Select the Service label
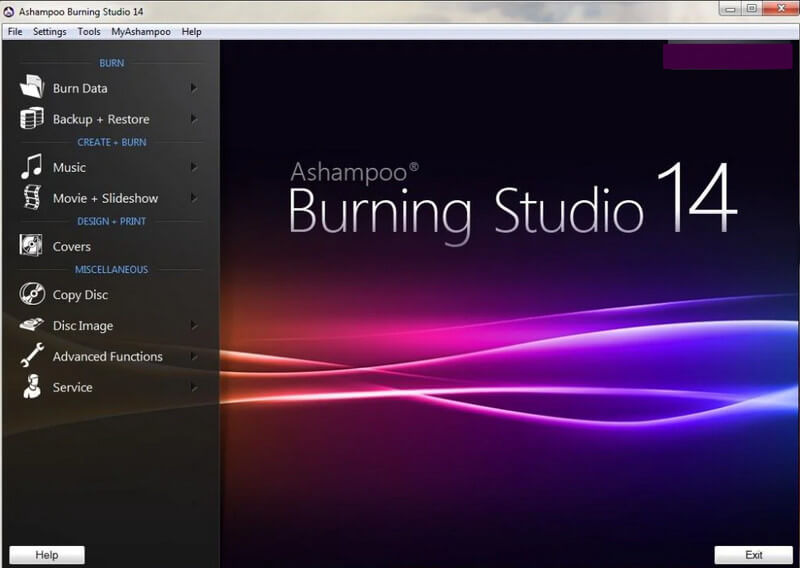Image resolution: width=800 pixels, height=568 pixels. pyautogui.click(x=72, y=387)
